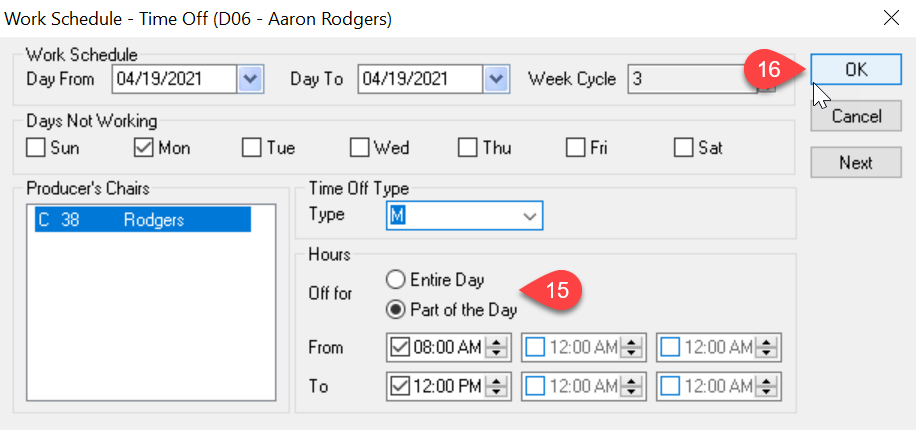Select the Rodgers chair 38 entry
916x430 pixels.
click(143, 220)
